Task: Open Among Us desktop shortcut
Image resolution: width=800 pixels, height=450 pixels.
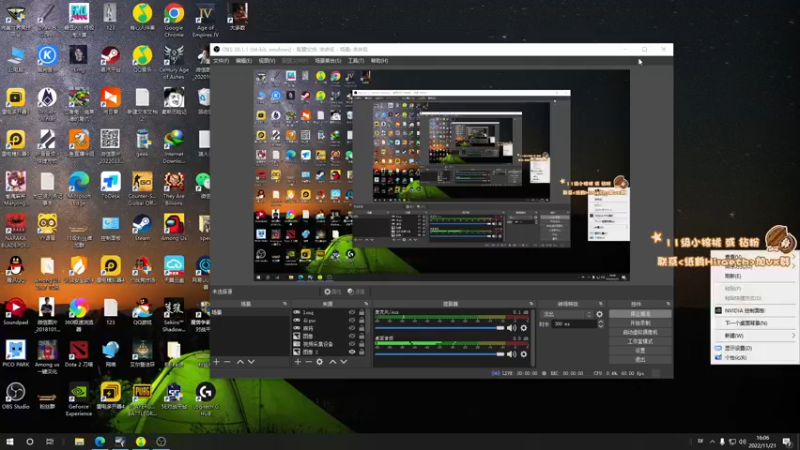Action: (173, 228)
